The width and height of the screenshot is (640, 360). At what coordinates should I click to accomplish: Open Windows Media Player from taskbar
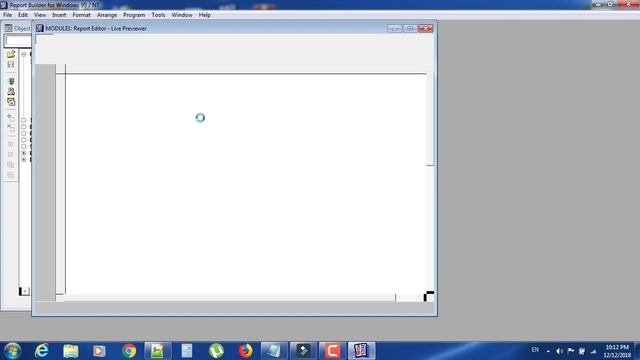click(x=99, y=351)
